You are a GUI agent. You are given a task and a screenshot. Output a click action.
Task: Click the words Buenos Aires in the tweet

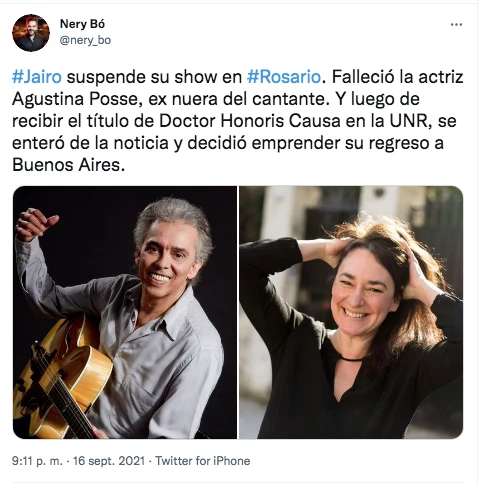pyautogui.click(x=68, y=165)
